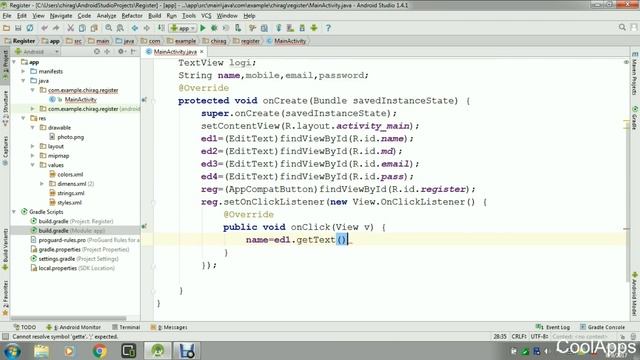This screenshot has width=640, height=360.
Task: Click the Save All toolbar icon
Action: [x=18, y=28]
